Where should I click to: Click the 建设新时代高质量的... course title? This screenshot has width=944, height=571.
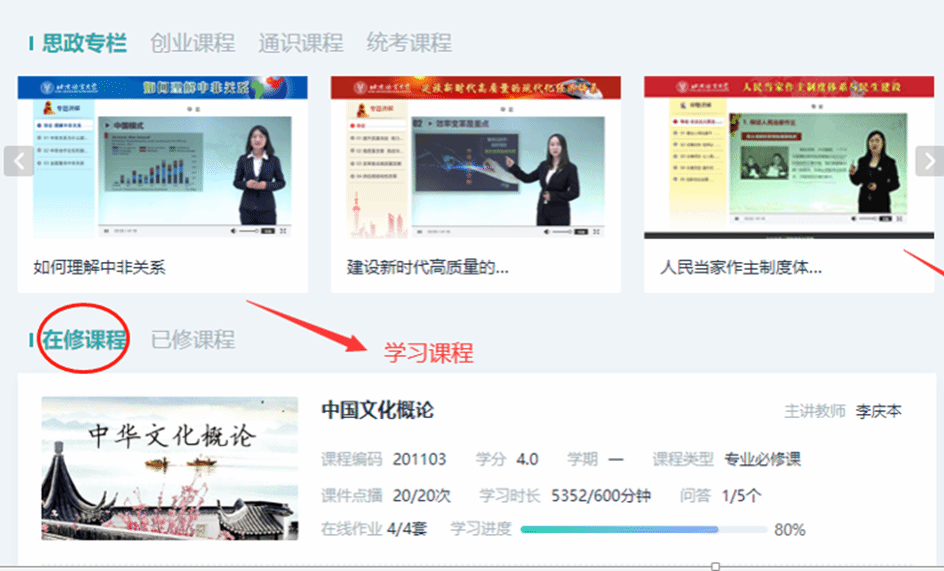(x=428, y=267)
